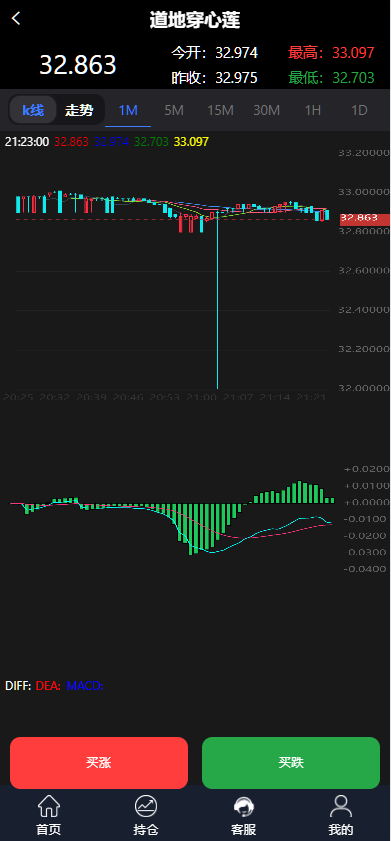Select the 15M timeframe tab
Image resolution: width=391 pixels, height=841 pixels.
tap(220, 110)
